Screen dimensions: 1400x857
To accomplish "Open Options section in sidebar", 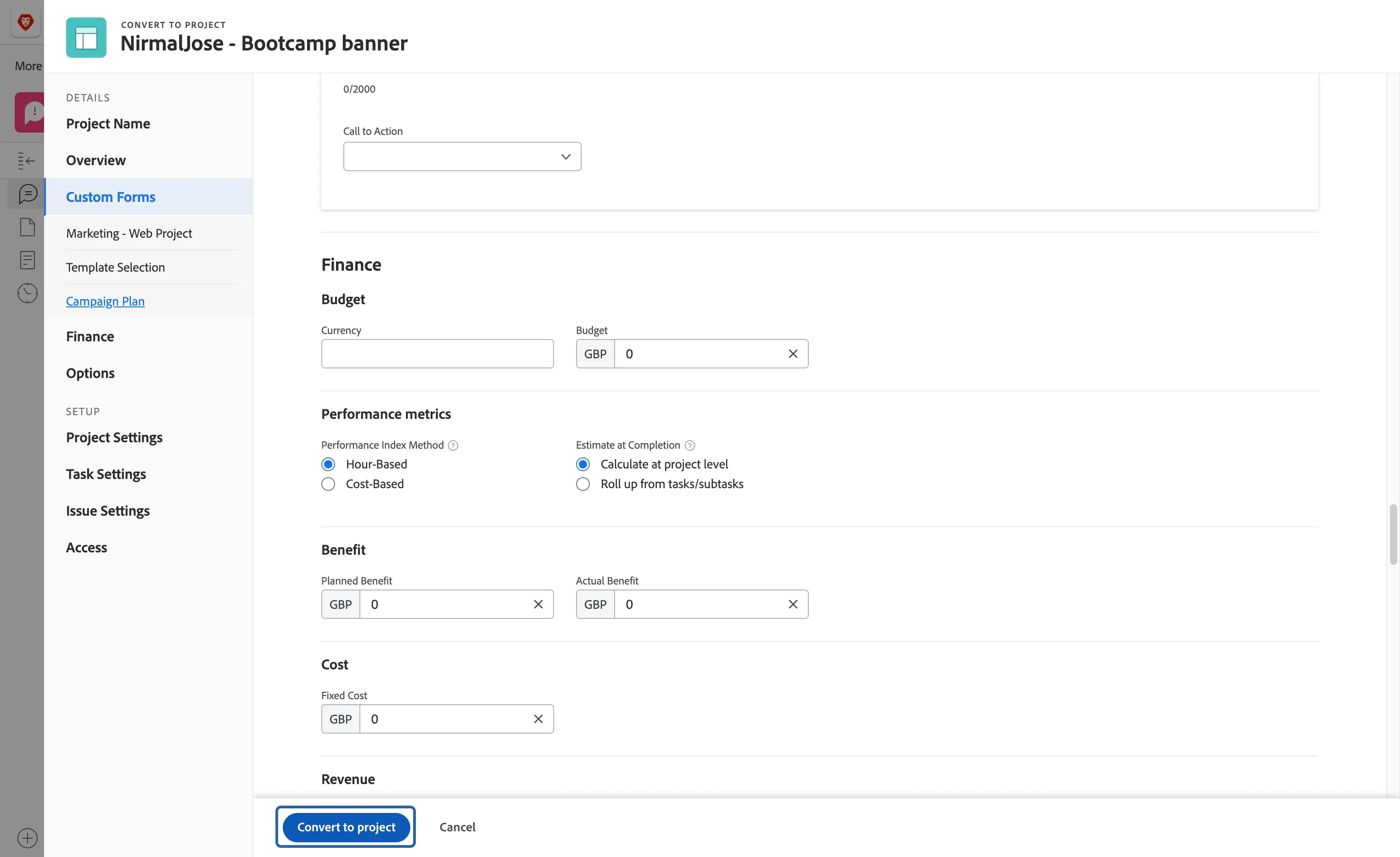I will tap(90, 373).
